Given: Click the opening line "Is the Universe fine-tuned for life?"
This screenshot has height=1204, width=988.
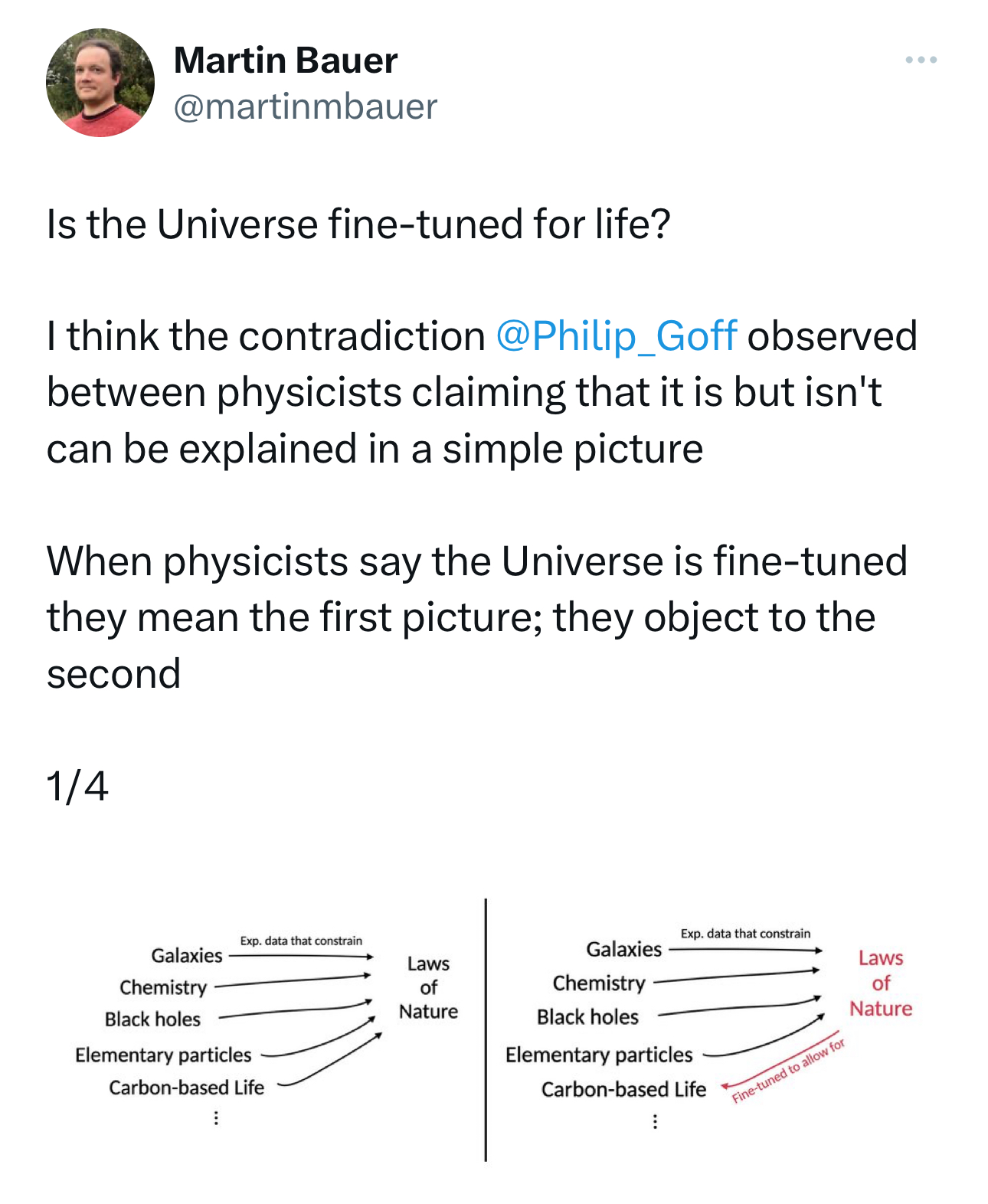Looking at the screenshot, I should coord(358,224).
